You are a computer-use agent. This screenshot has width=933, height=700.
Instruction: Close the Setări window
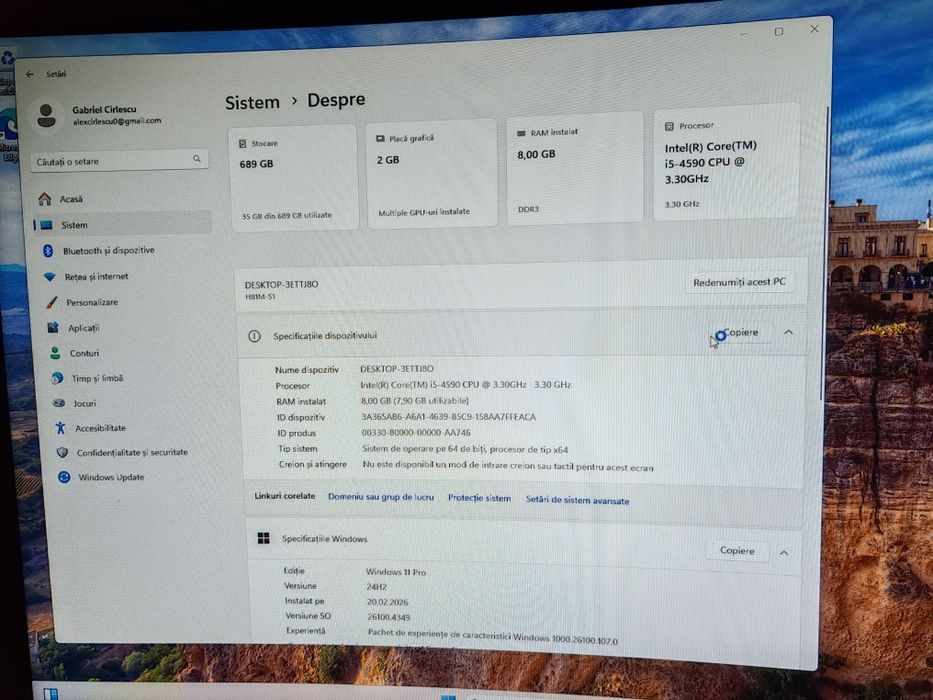[x=814, y=28]
